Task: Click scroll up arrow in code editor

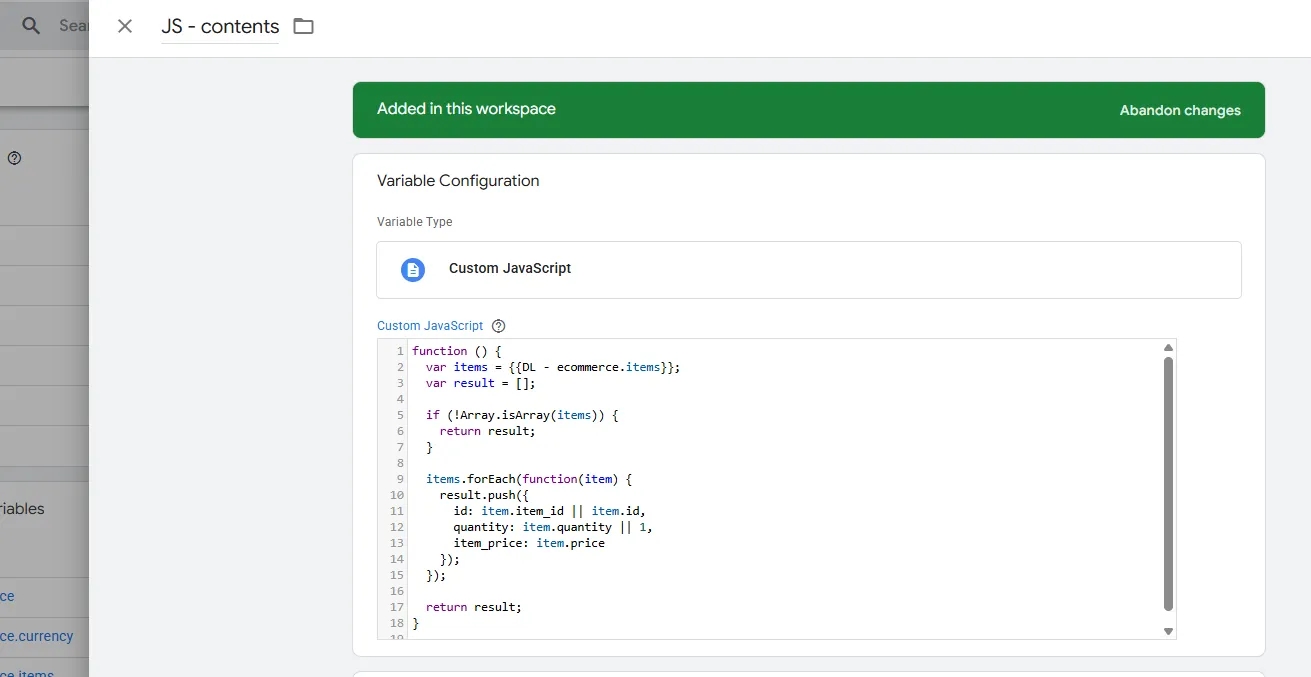Action: point(1168,348)
